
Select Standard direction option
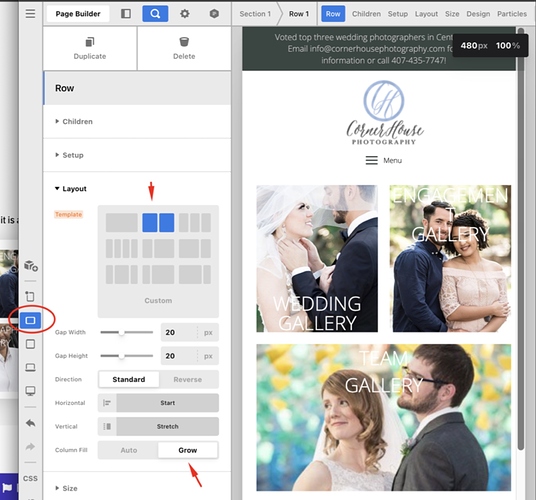tap(129, 379)
